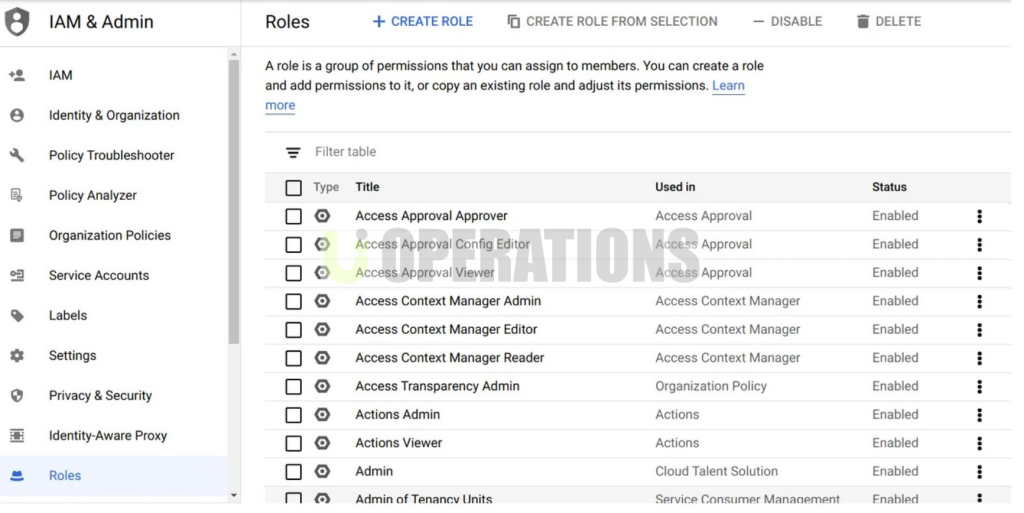Click the Identity-Aware Proxy sidebar icon
This screenshot has width=1024, height=513.
point(17,435)
